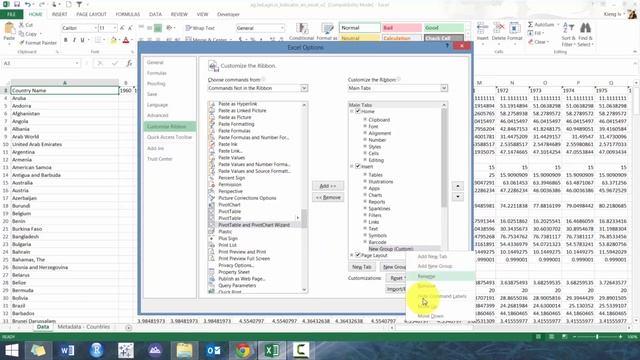Click the Fill Color bucket icon
The height and width of the screenshot is (360, 640).
[114, 40]
